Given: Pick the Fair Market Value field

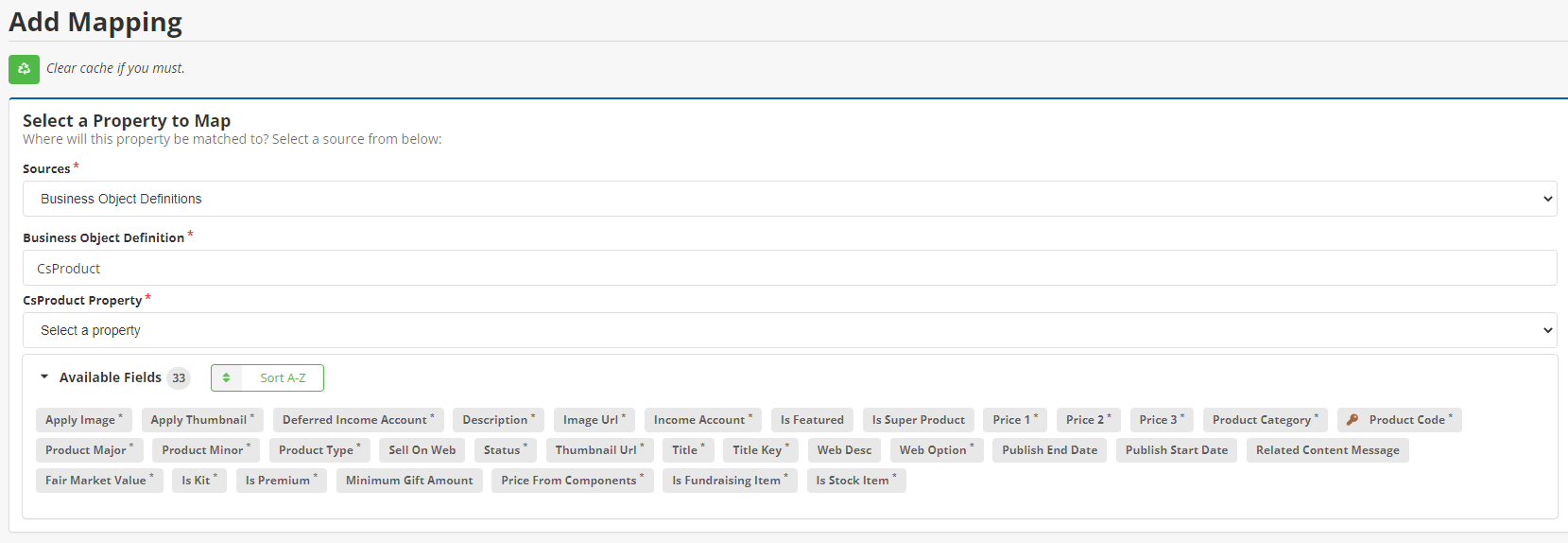Looking at the screenshot, I should [99, 481].
